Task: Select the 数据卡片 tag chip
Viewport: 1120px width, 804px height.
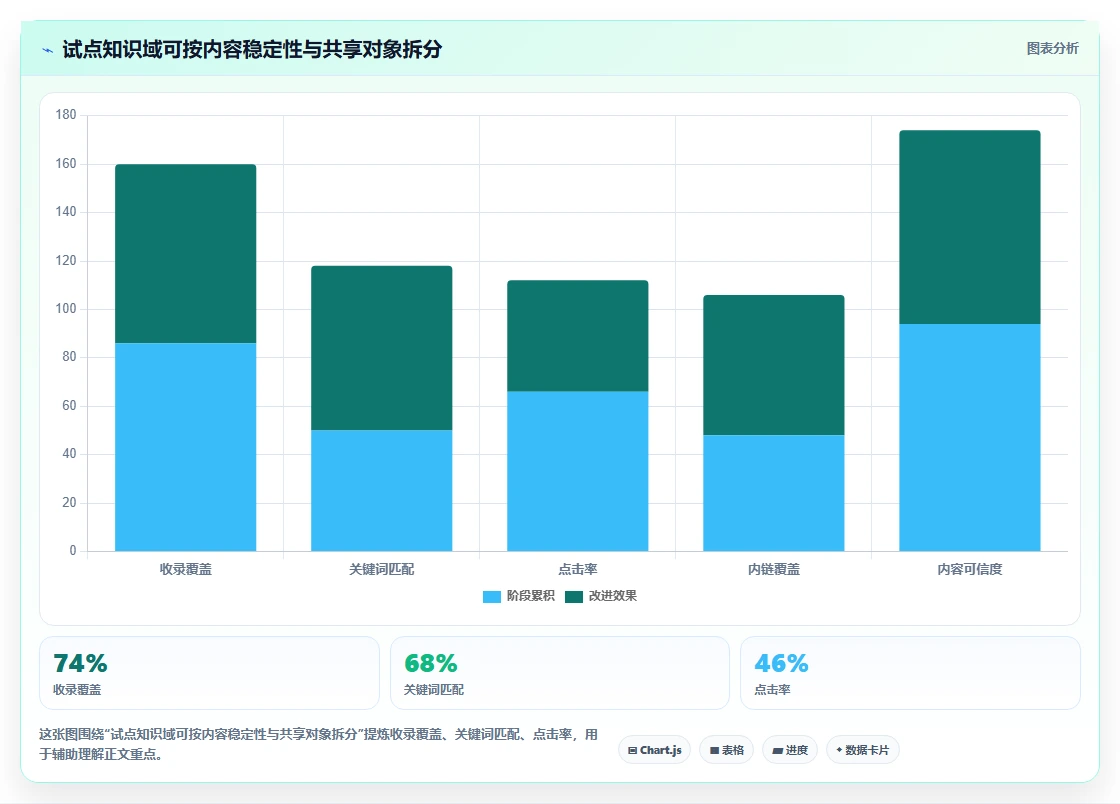Action: tap(863, 750)
